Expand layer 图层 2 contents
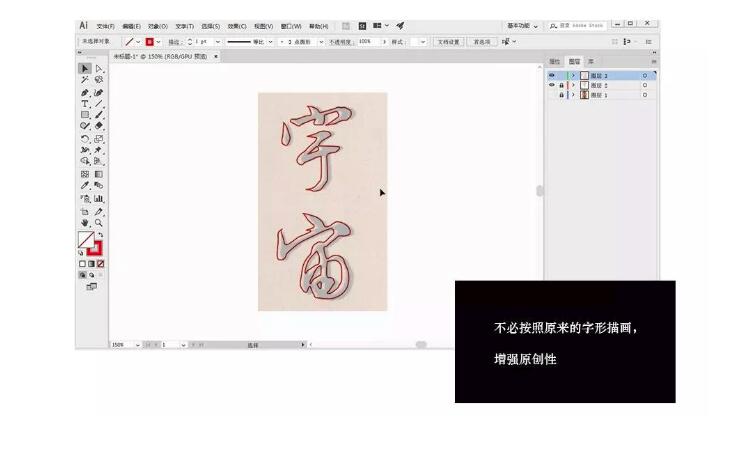 (x=573, y=85)
